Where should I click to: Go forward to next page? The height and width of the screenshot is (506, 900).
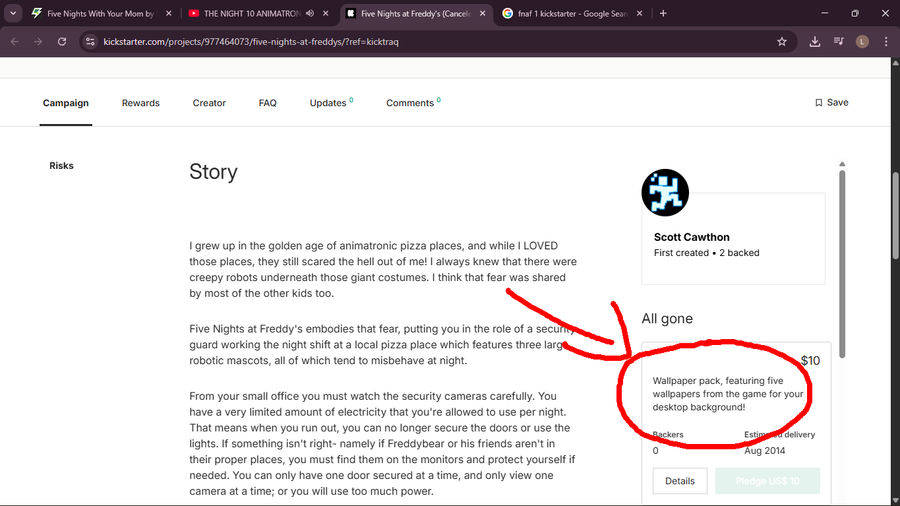[x=38, y=41]
